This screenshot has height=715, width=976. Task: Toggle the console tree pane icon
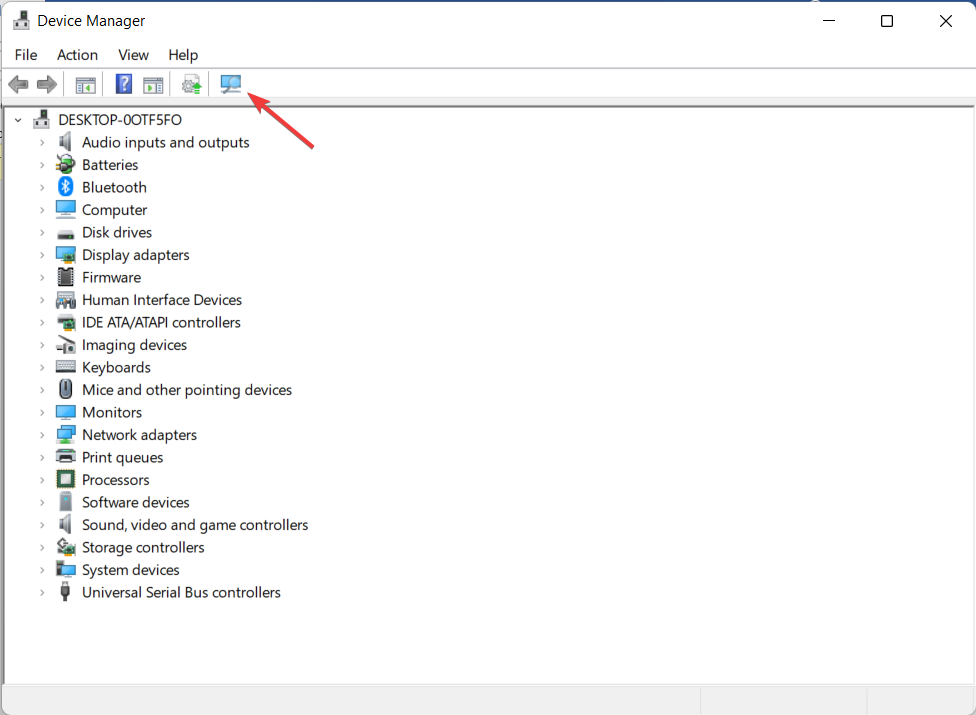pos(85,85)
